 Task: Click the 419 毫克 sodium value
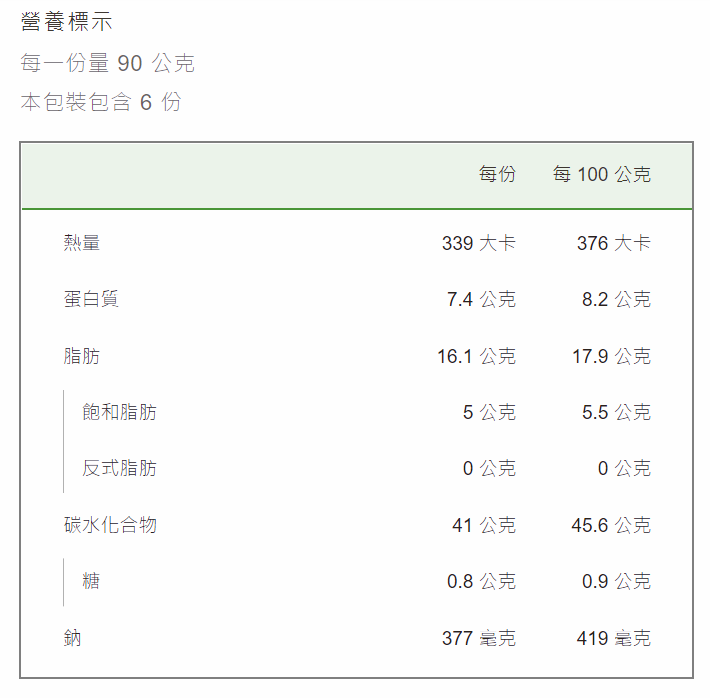tap(614, 638)
